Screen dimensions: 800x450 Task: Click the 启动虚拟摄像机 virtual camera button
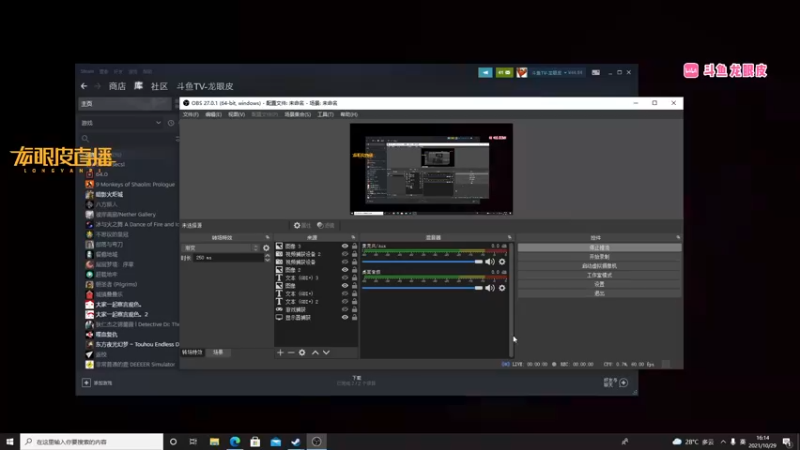(599, 266)
